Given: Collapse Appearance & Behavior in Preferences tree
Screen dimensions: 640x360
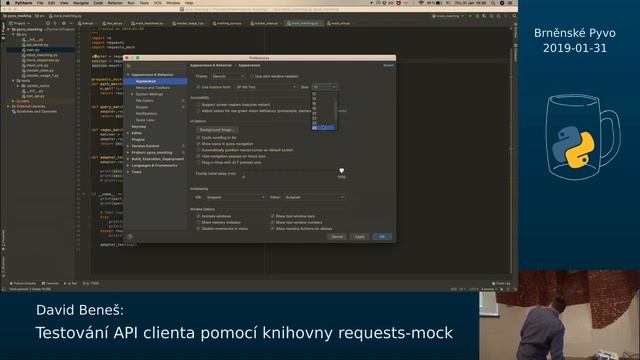Looking at the screenshot, I should [128, 75].
